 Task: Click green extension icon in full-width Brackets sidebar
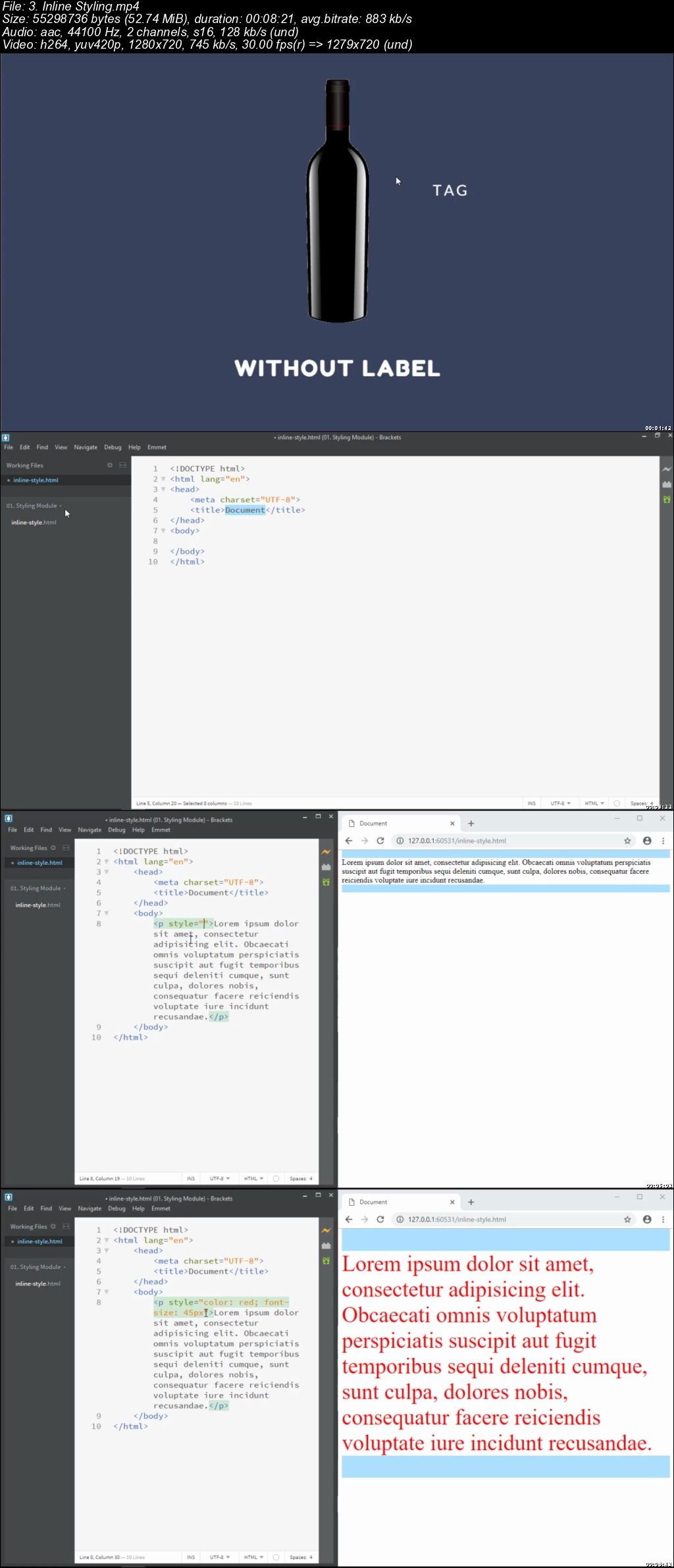click(x=667, y=500)
